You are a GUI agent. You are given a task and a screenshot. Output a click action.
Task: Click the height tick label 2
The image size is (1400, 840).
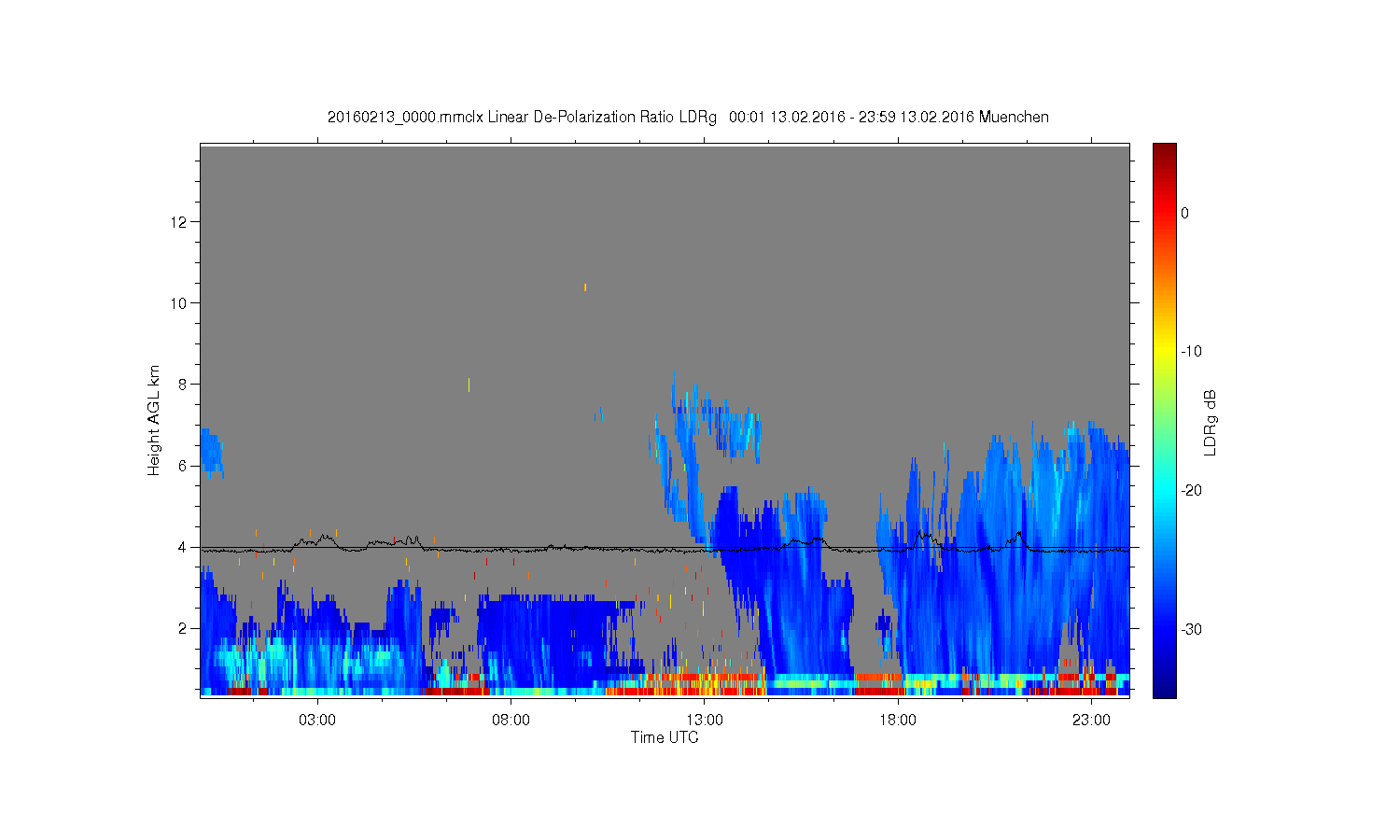[183, 628]
